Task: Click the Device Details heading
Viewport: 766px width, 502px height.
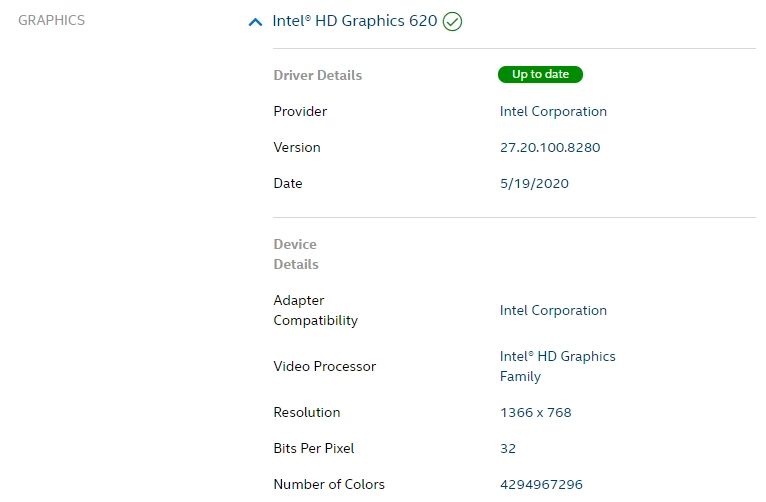Action: 296,254
